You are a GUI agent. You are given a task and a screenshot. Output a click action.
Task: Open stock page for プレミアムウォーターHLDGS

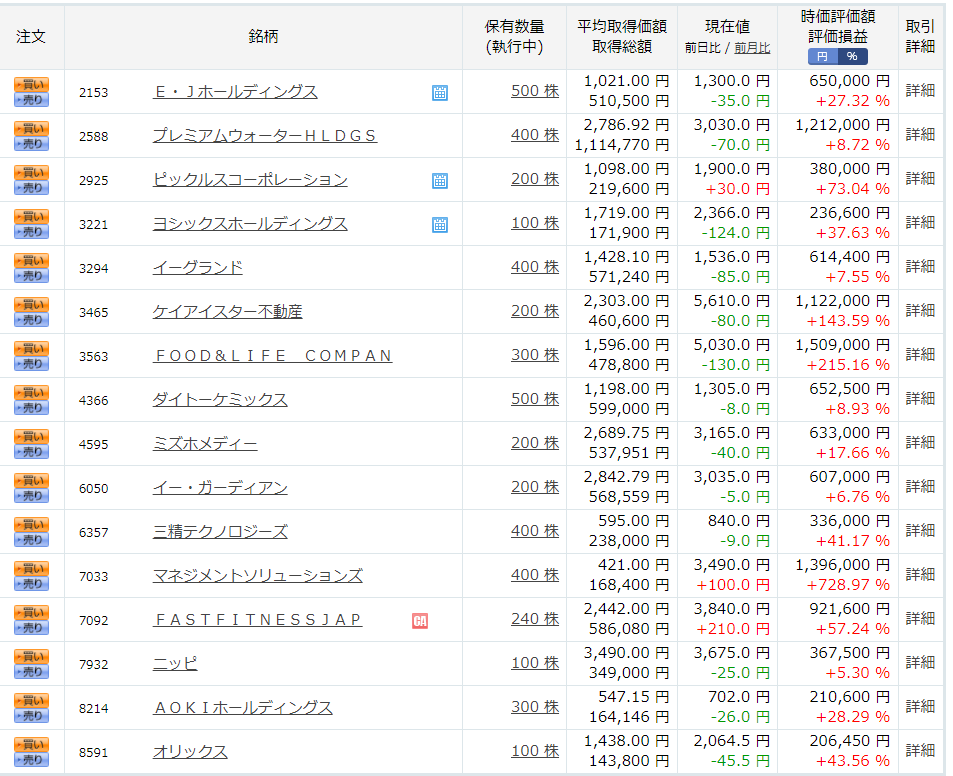pyautogui.click(x=265, y=136)
